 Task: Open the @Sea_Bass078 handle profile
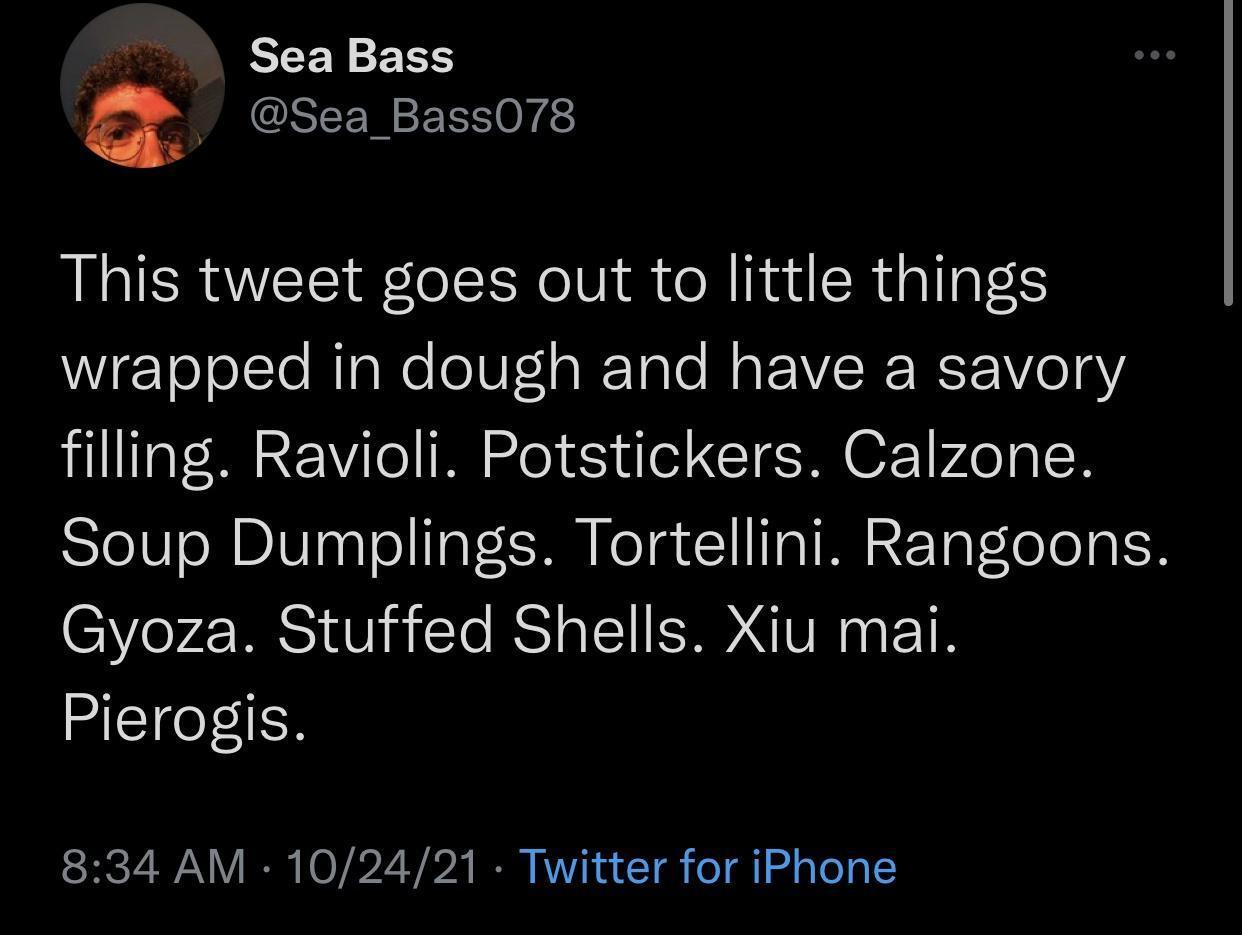(412, 117)
